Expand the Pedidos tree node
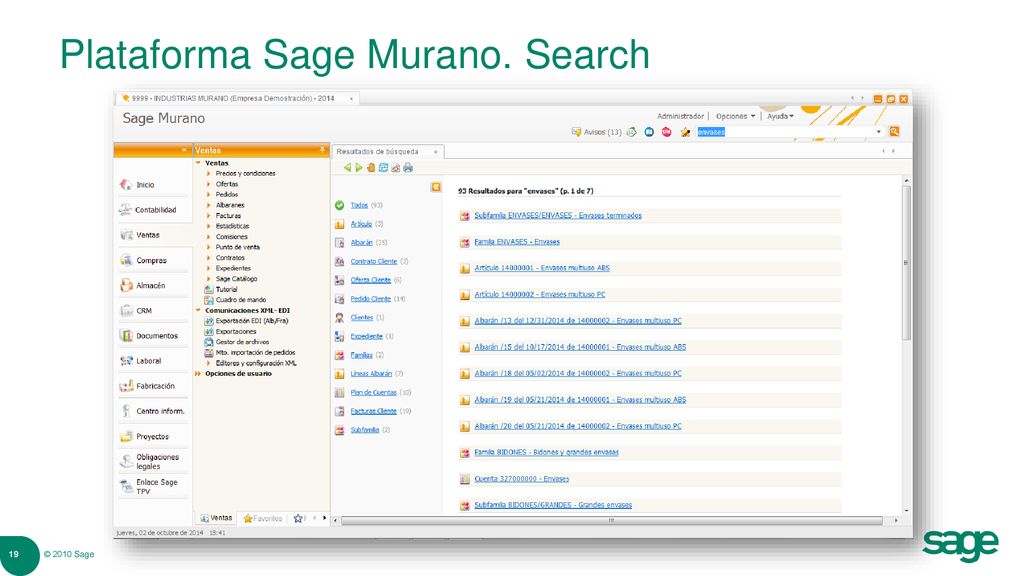The width and height of the screenshot is (1024, 576). 208,195
